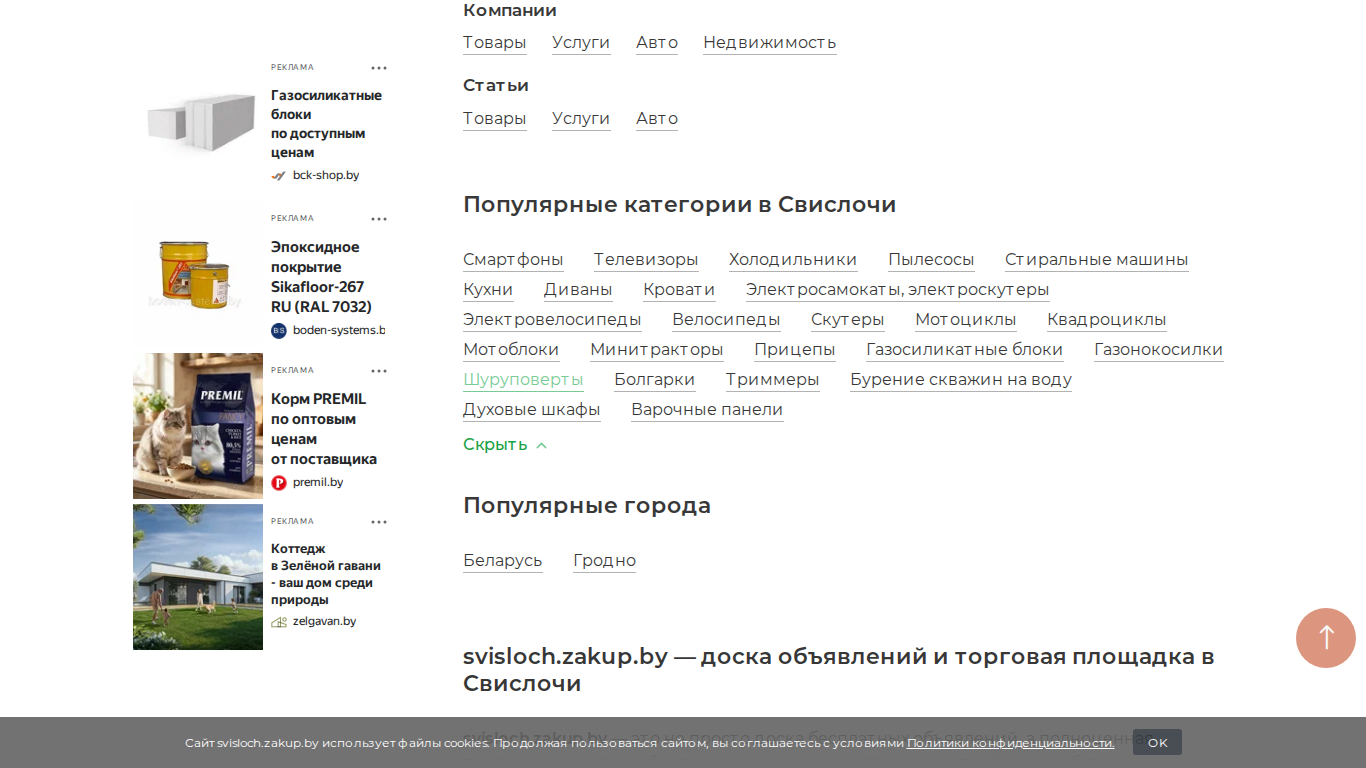Open Политики конфиденциальности link
Screen dimensions: 1366x768
pyautogui.click(x=1010, y=743)
